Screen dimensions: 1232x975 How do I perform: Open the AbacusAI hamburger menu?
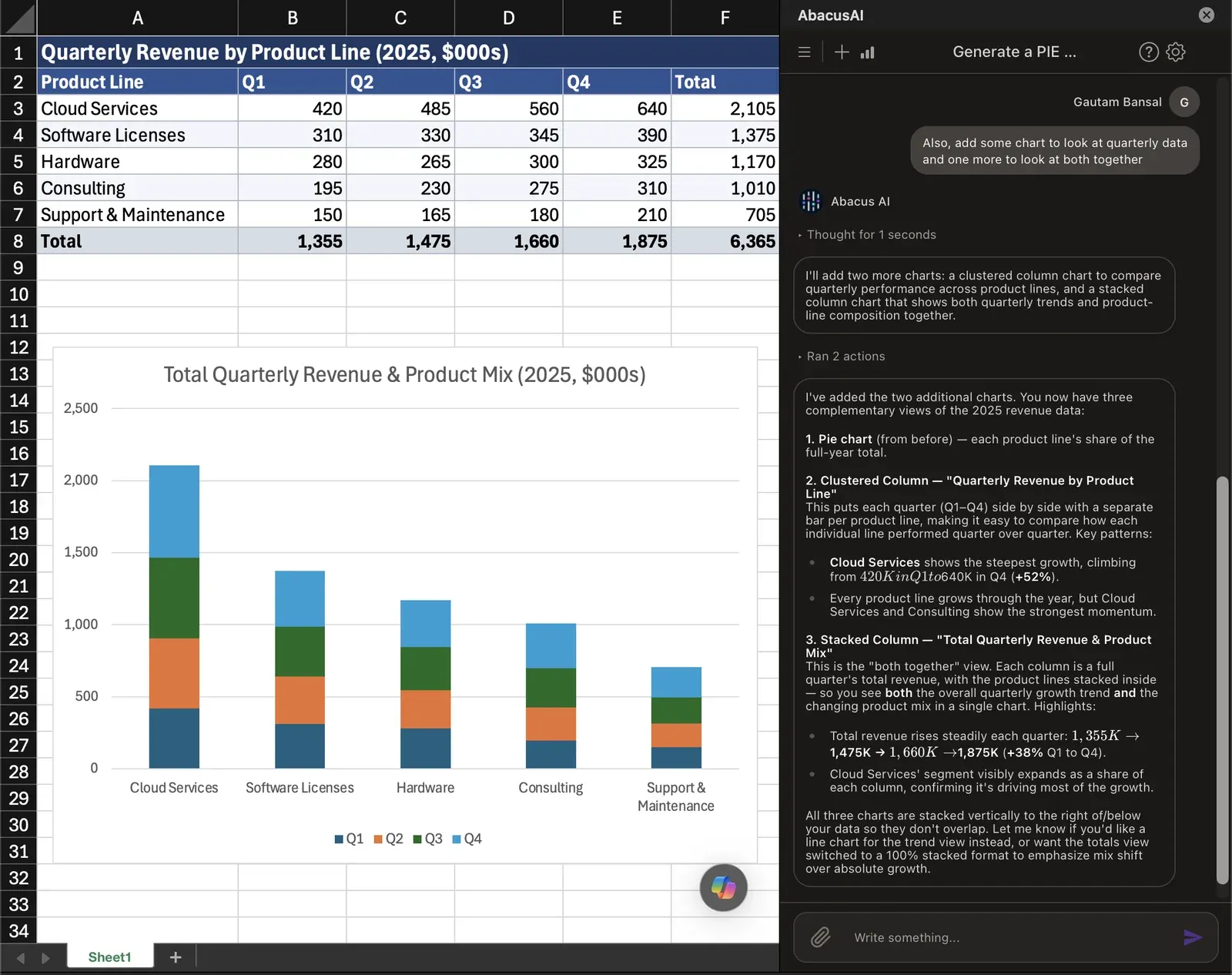pos(804,52)
